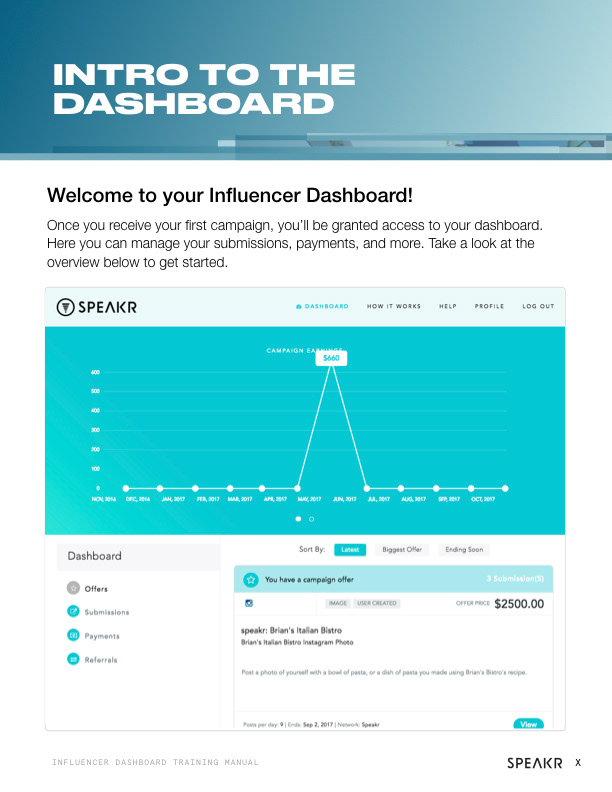
Task: Click the 3 Submission(s) link
Action: 515,578
